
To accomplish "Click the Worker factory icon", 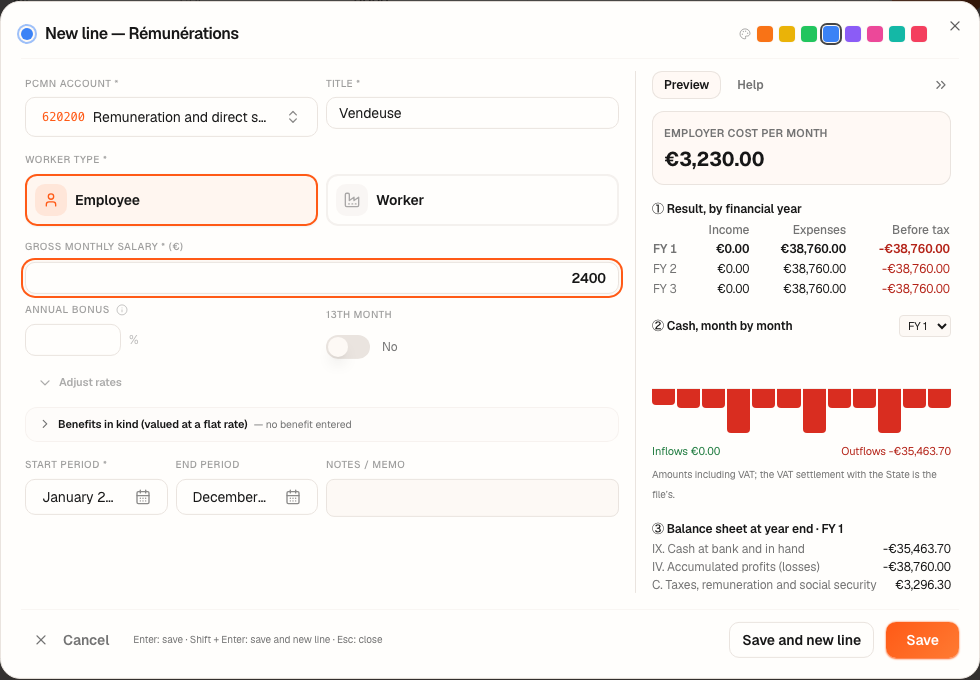I will click(352, 200).
